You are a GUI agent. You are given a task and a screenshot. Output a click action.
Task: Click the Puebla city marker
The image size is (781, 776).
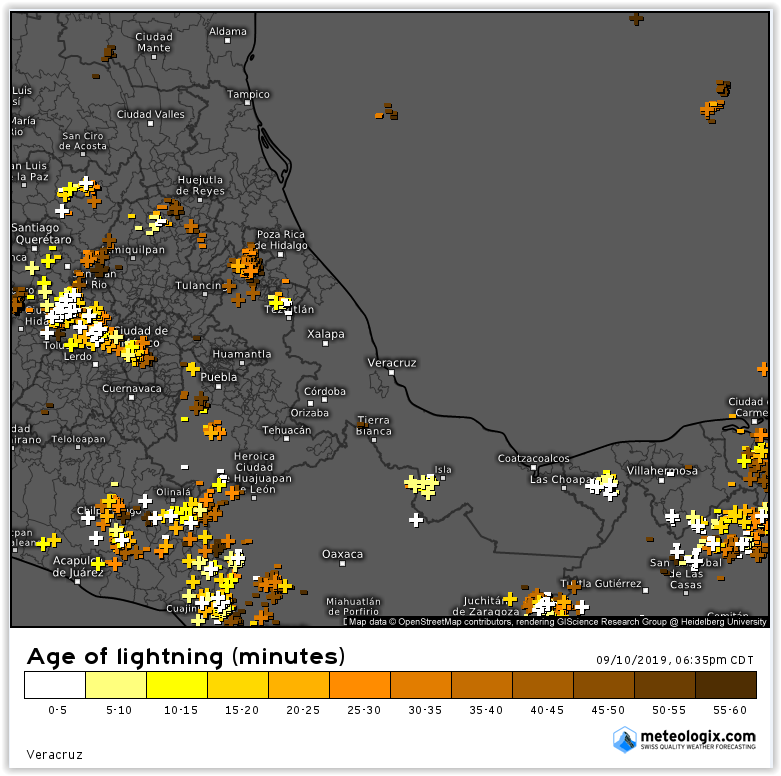pos(218,387)
